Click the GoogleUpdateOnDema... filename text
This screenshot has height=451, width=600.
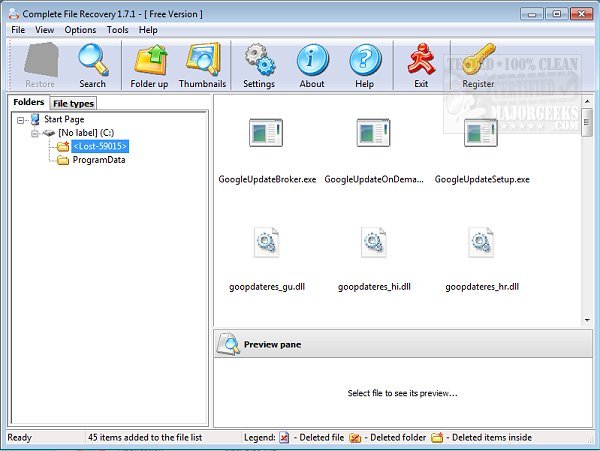[374, 179]
